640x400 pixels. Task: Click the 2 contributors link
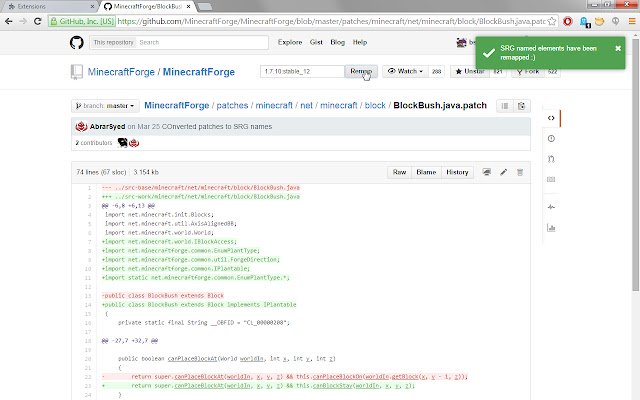point(94,143)
